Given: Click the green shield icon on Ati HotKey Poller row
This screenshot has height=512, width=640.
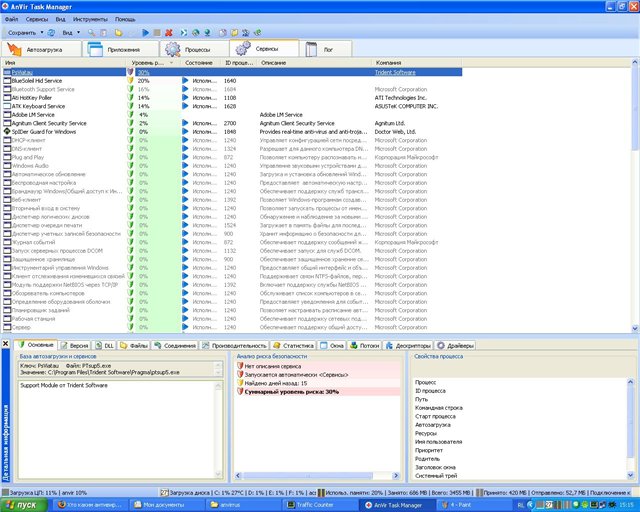Looking at the screenshot, I should (131, 98).
